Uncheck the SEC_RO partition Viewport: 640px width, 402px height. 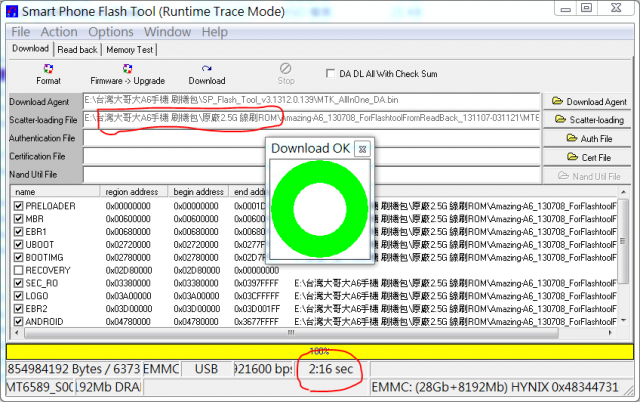(x=18, y=283)
